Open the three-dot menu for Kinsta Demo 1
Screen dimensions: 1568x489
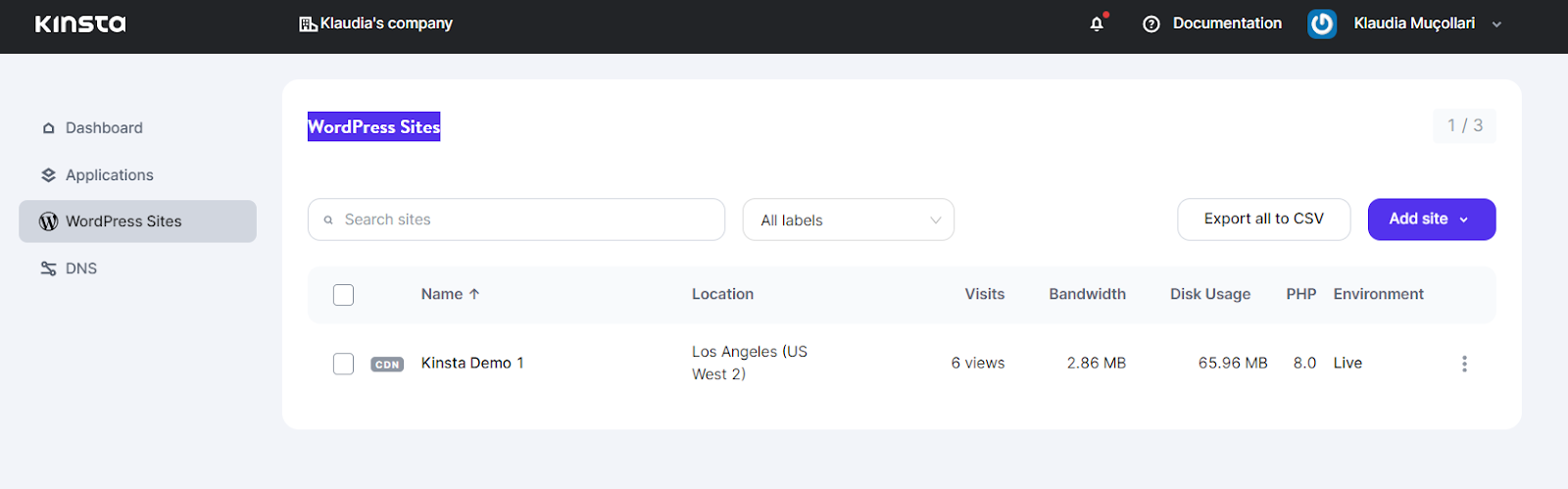pos(1464,364)
